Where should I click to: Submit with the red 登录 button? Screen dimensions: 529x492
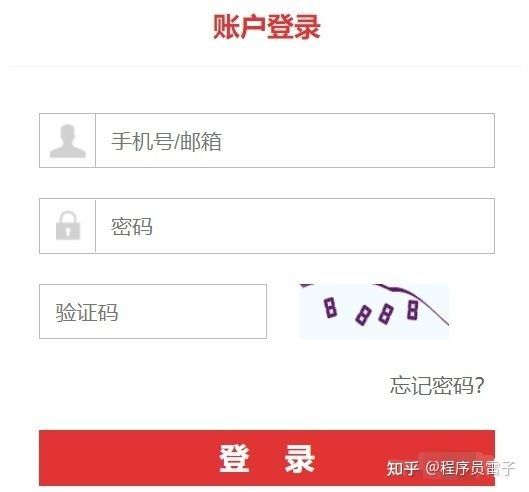pos(267,458)
